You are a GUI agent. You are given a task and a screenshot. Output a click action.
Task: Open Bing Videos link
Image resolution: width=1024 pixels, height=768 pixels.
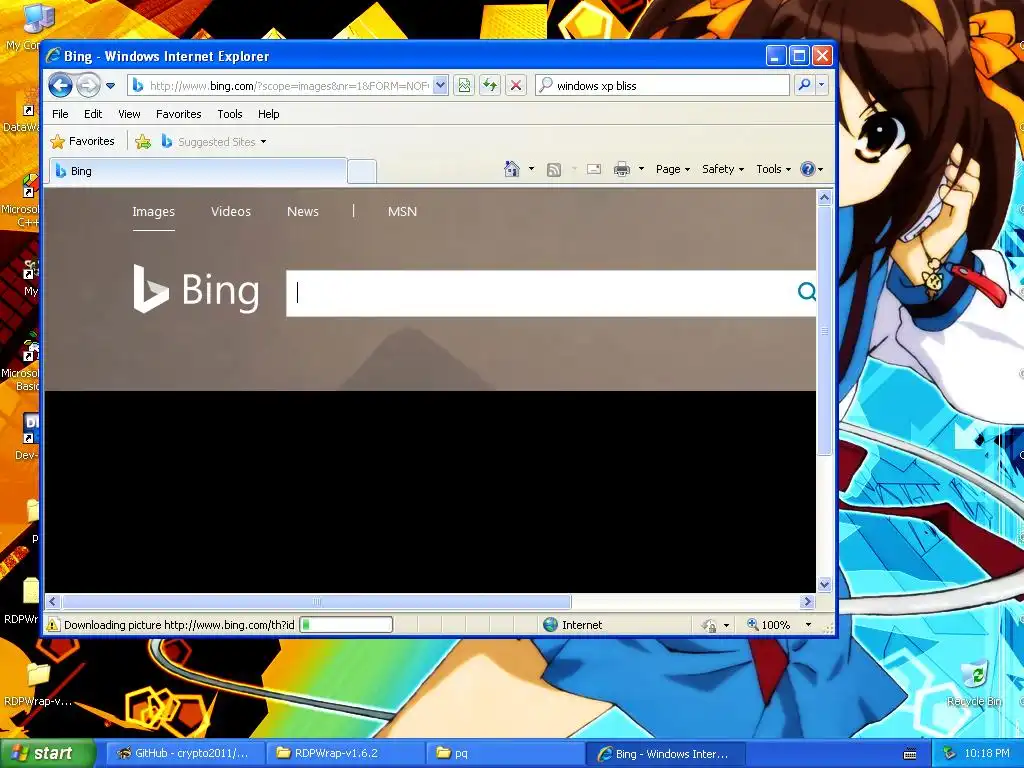(231, 212)
